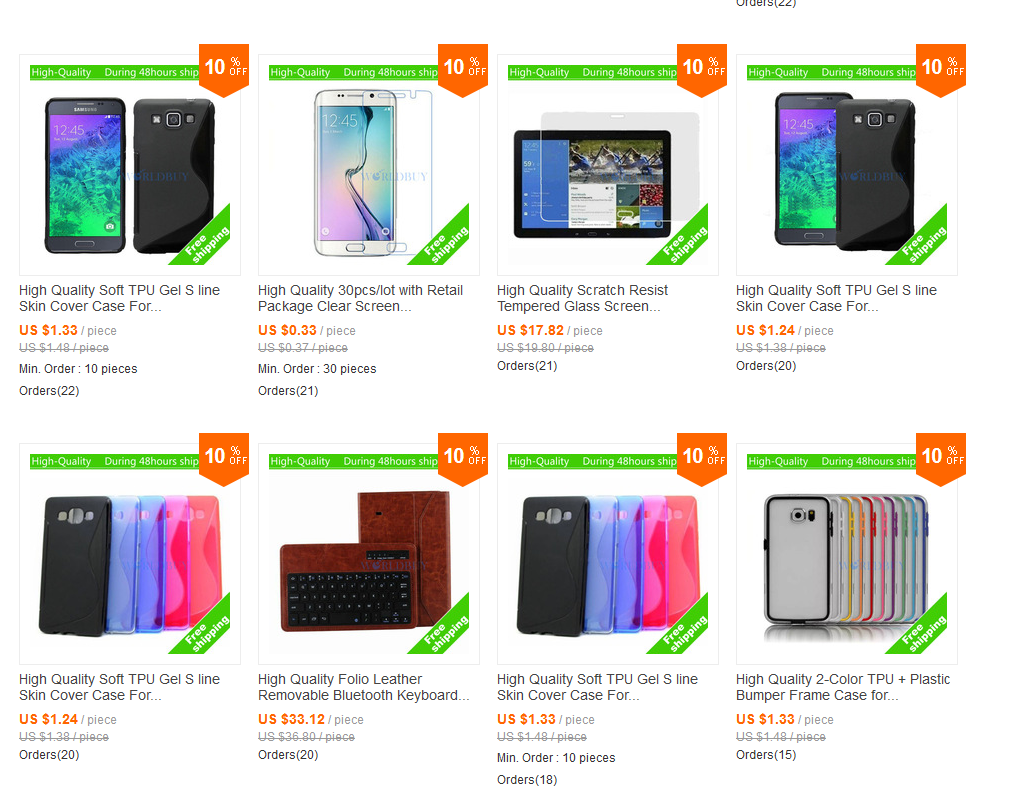Open the tablet tempered glass product image

[x=607, y=165]
